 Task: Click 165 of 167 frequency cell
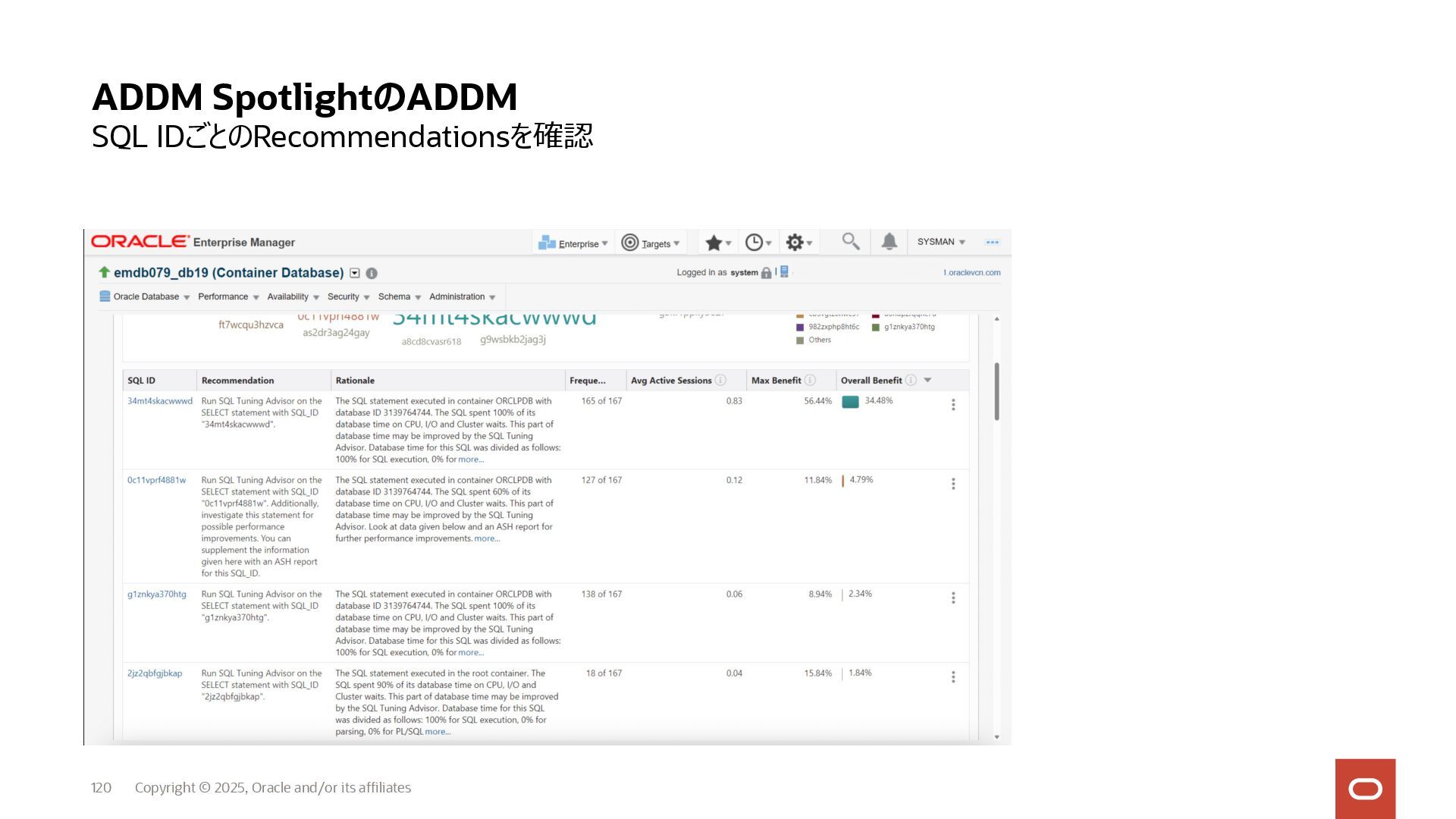pos(601,401)
